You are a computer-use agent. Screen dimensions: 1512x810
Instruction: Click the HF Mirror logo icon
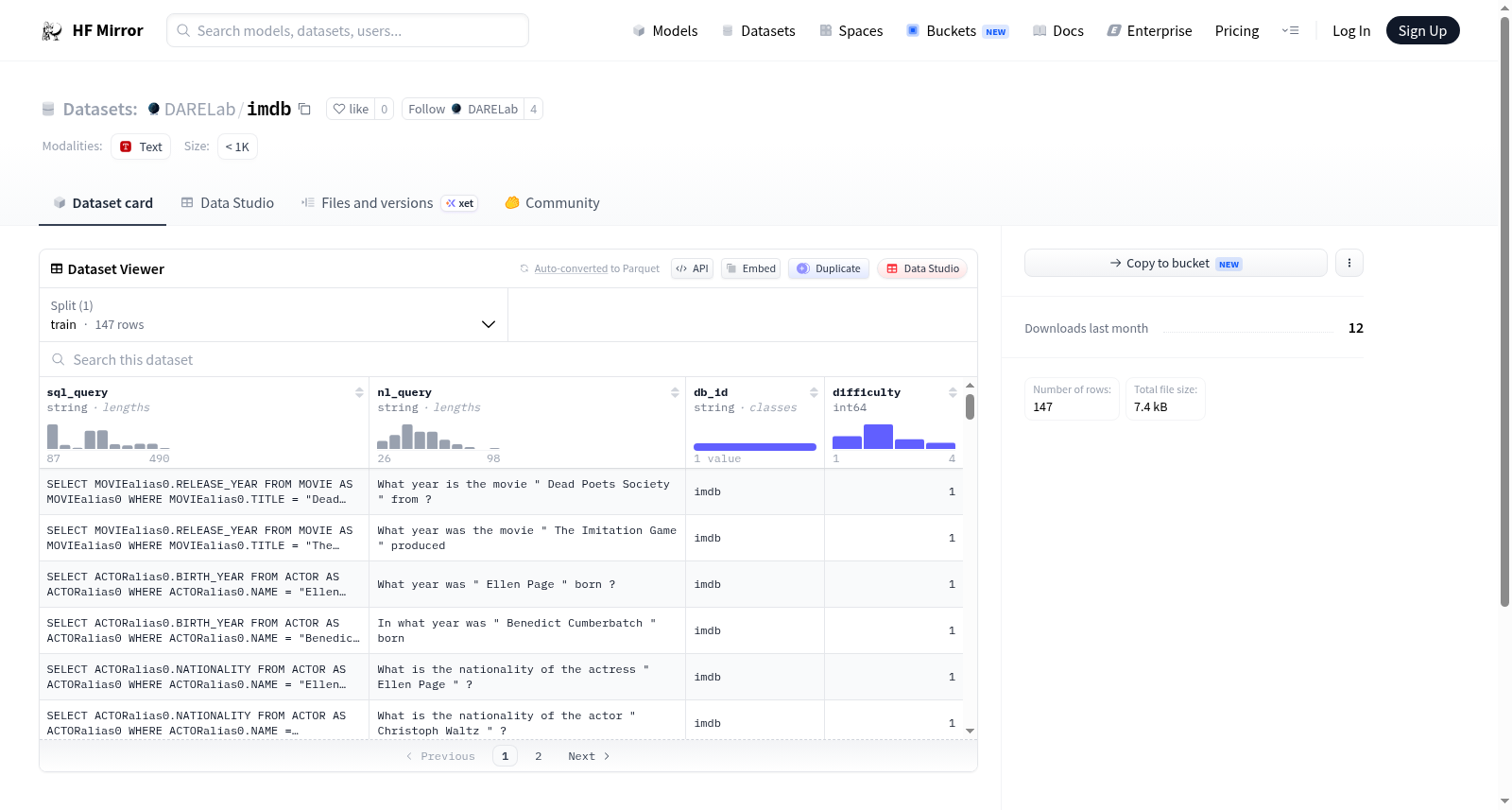point(52,31)
